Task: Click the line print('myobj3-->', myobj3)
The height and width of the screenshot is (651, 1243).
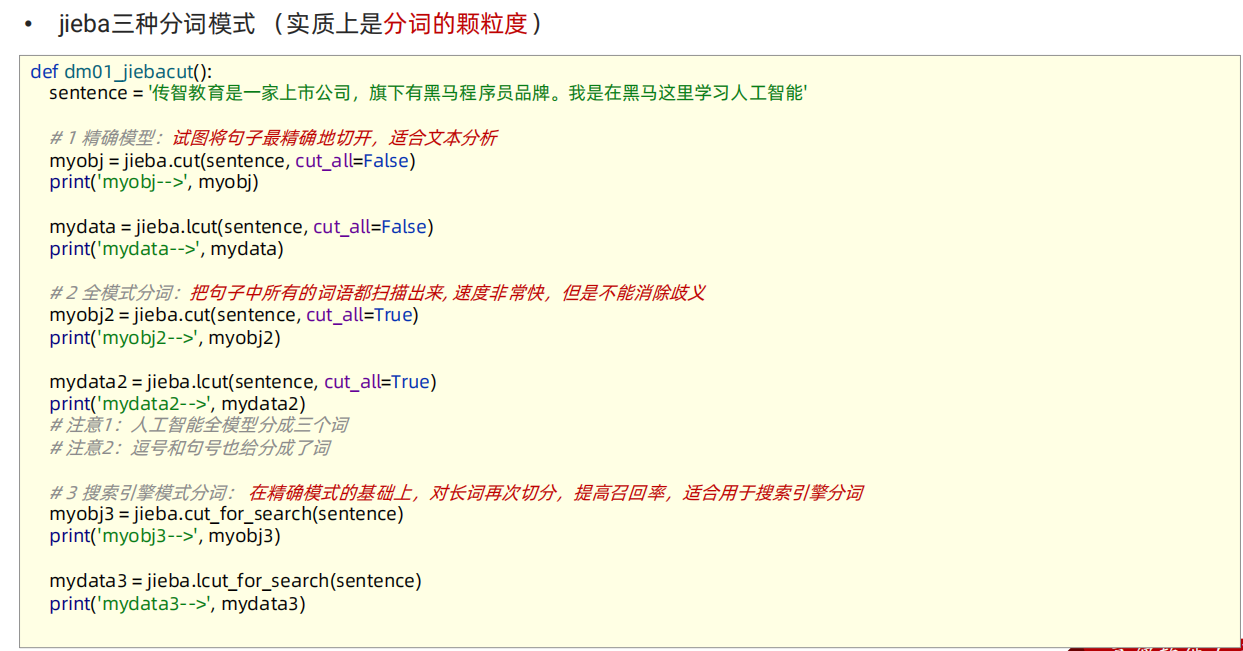Action: point(165,536)
